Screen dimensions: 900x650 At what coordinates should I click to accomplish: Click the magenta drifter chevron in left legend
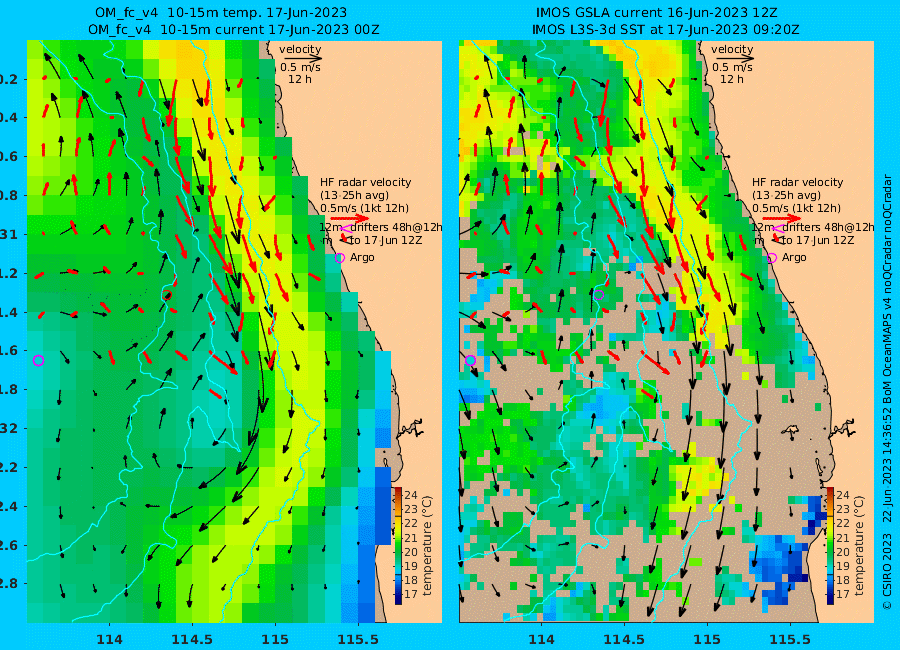pyautogui.click(x=346, y=229)
